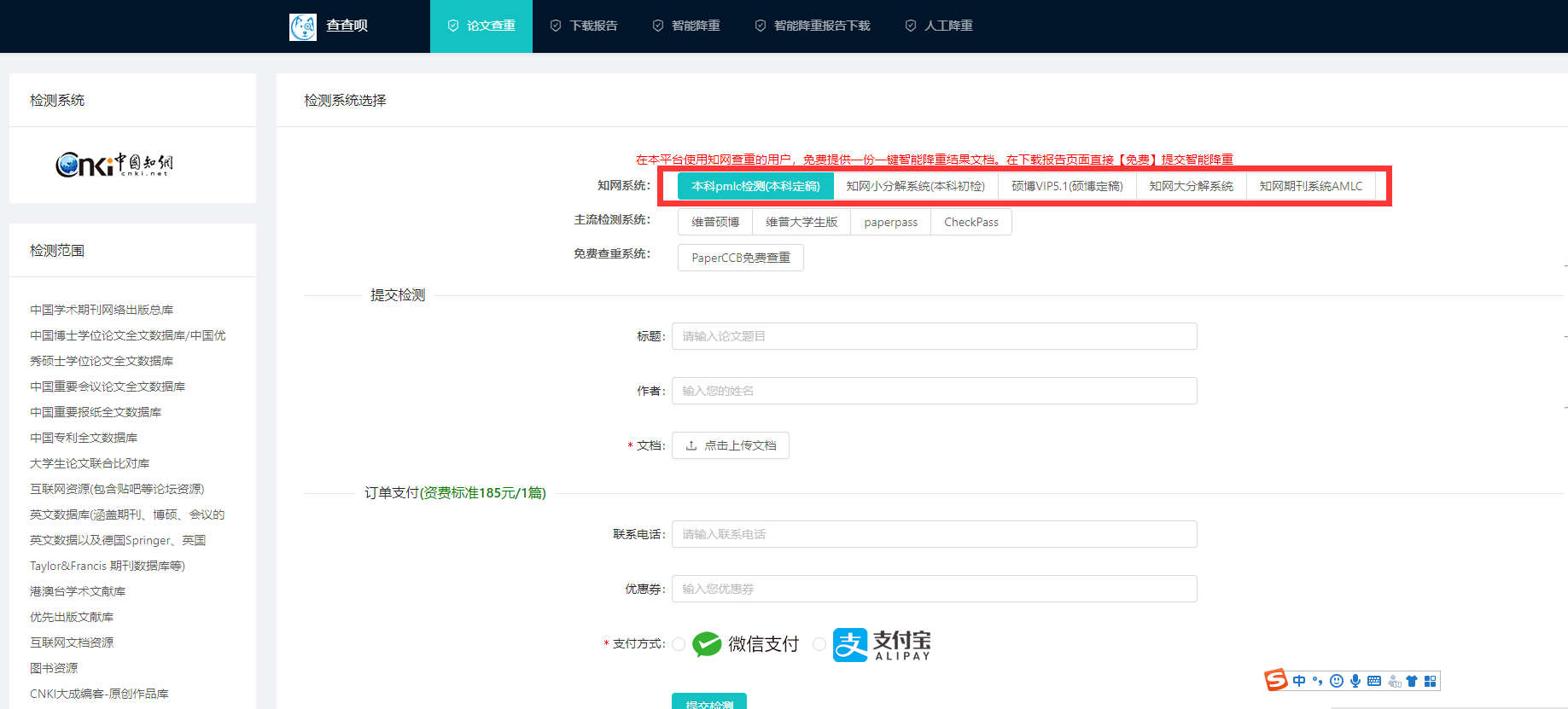This screenshot has height=709, width=1568.
Task: Select the 微信支付 radio button
Action: (x=679, y=644)
